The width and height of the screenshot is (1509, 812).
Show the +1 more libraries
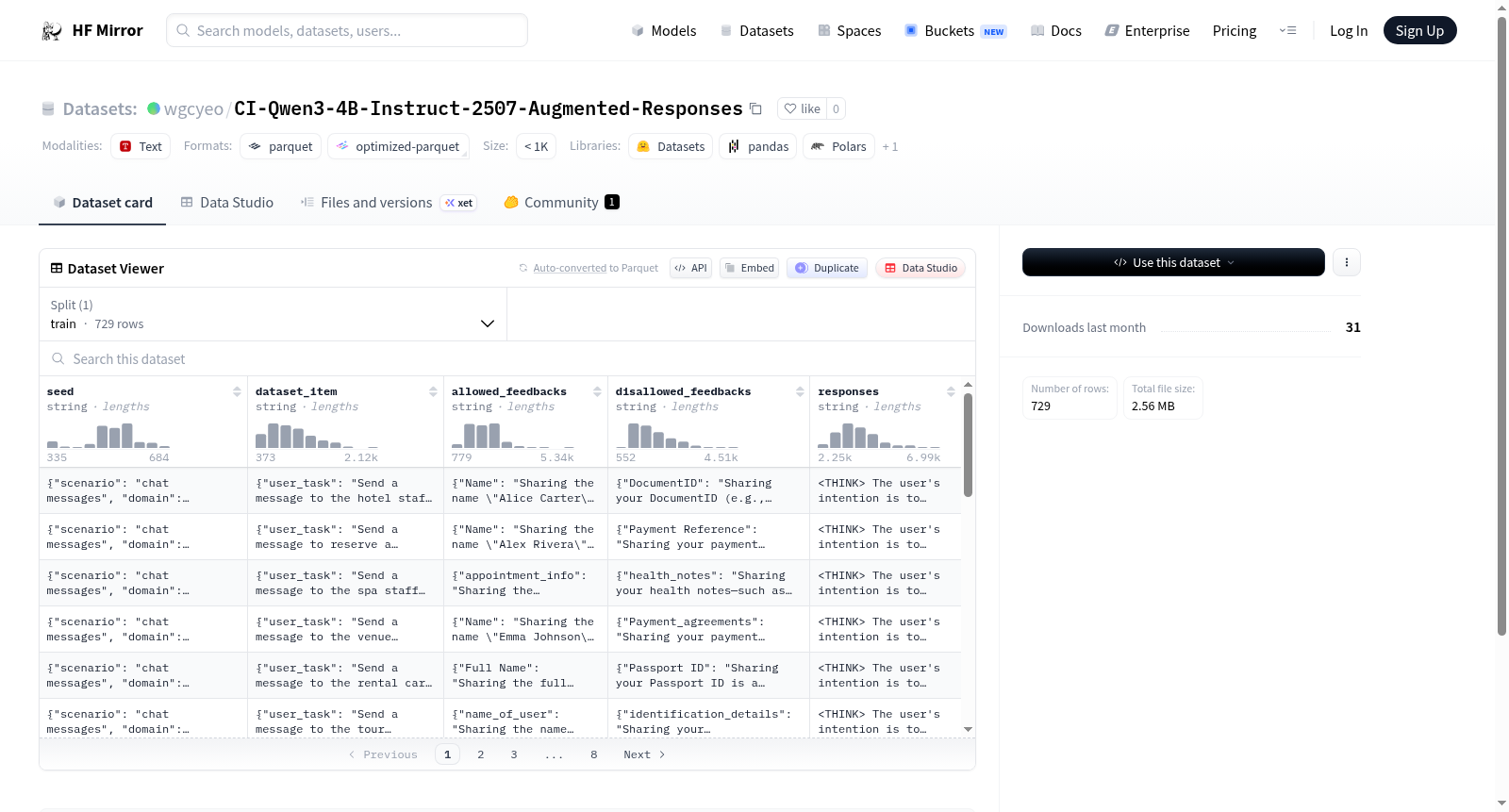pos(889,146)
